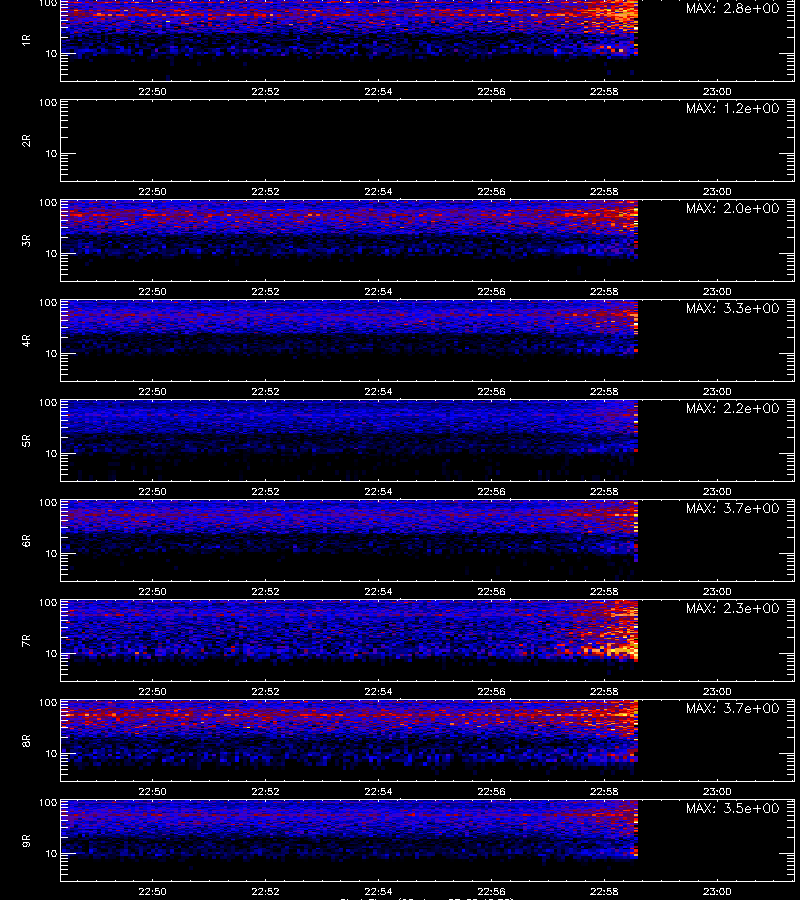Click the 22:52 time label under 3R panel
Screen dimensions: 800x900
[x=265, y=291]
